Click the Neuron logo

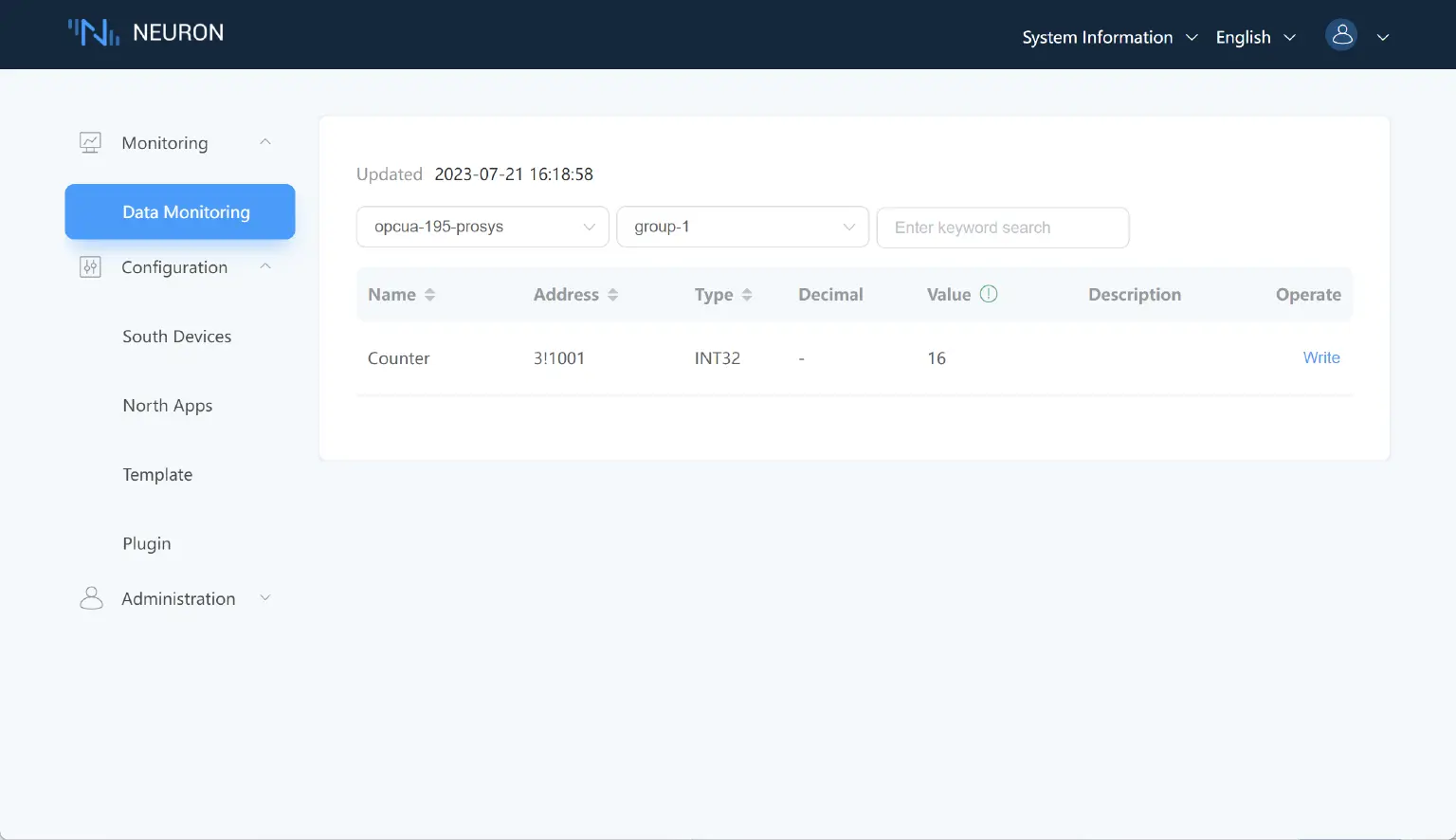coord(145,32)
